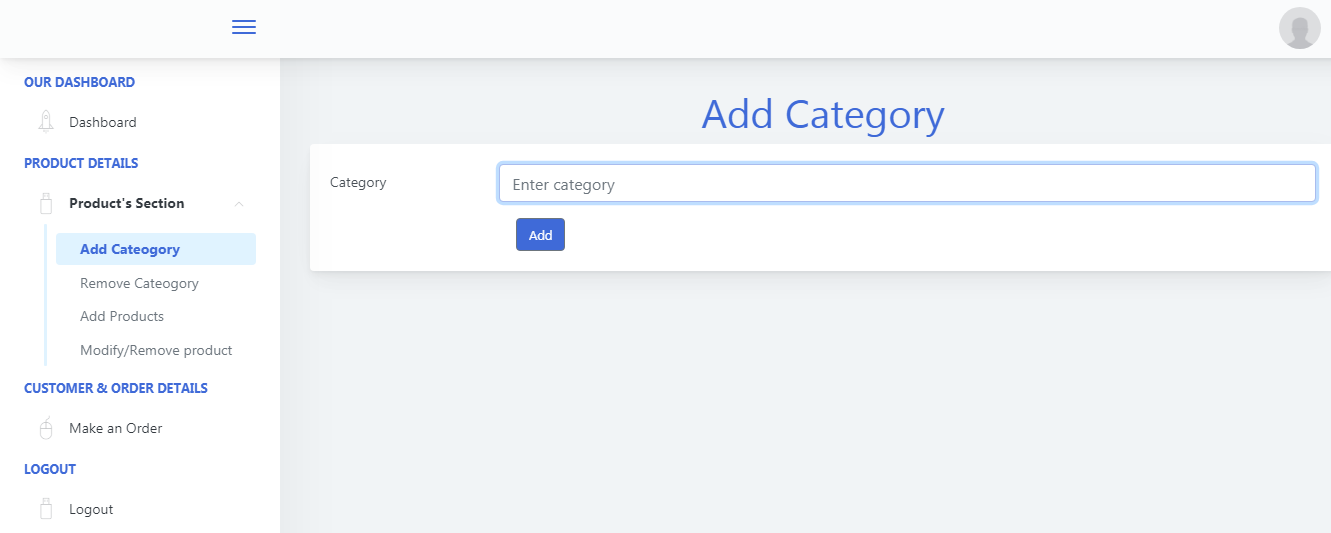Click the icon beside Logout
This screenshot has height=533, width=1331.
[45, 509]
